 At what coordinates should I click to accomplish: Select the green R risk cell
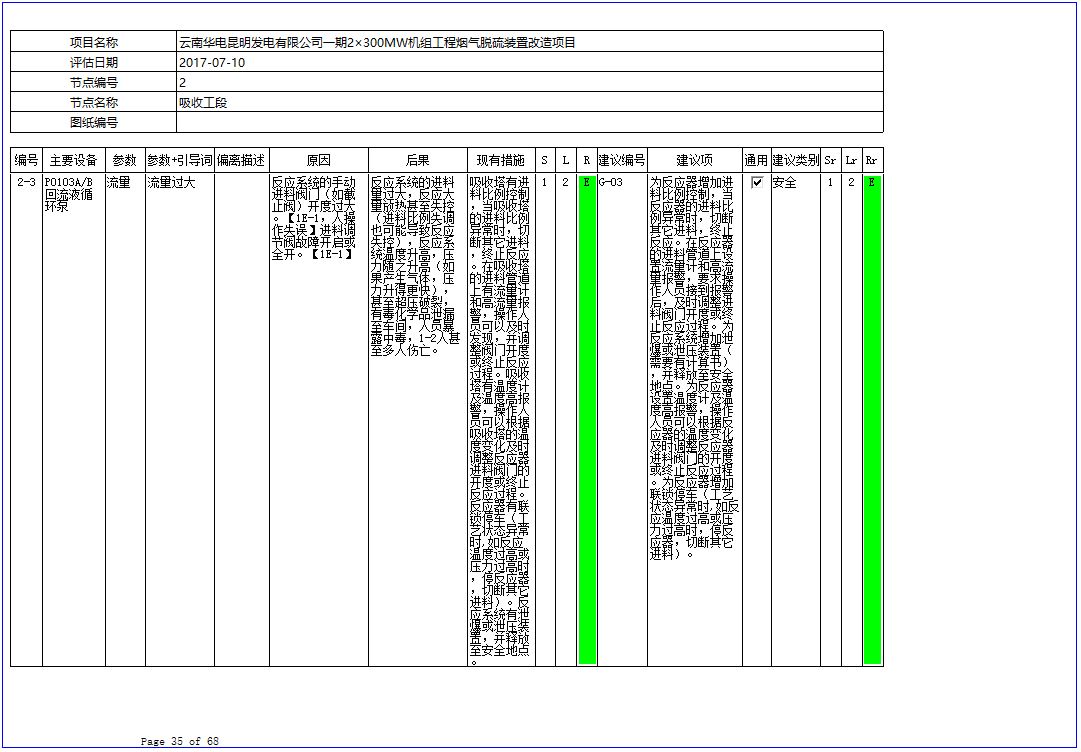point(587,420)
